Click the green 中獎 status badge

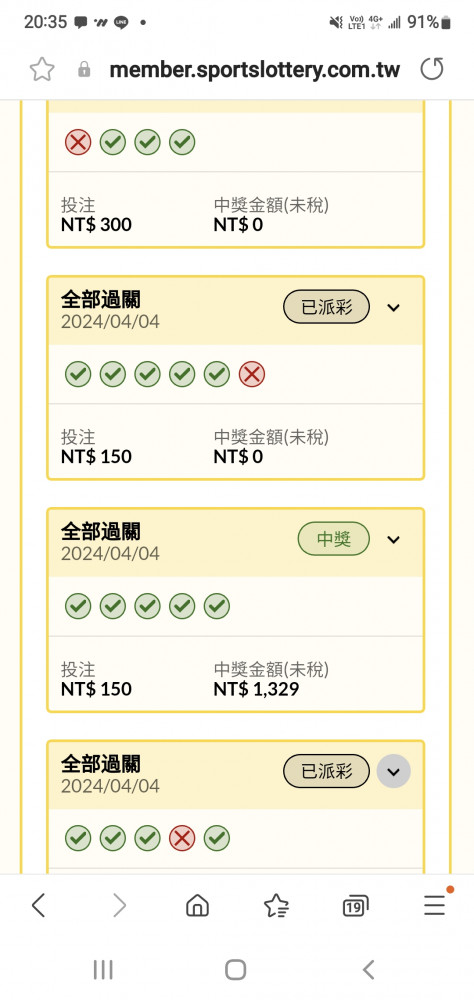coord(334,540)
